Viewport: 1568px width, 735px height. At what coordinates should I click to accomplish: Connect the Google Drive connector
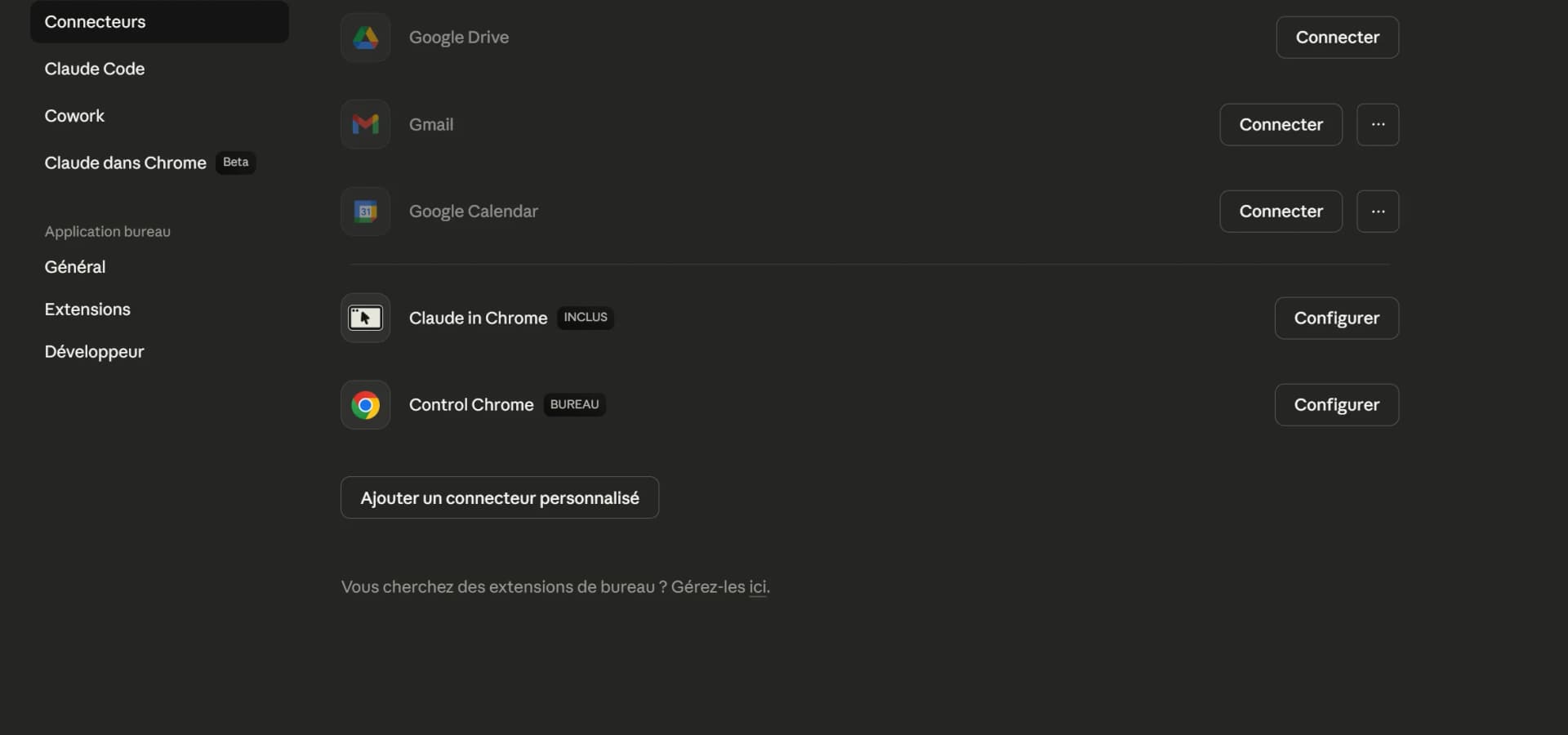1336,37
